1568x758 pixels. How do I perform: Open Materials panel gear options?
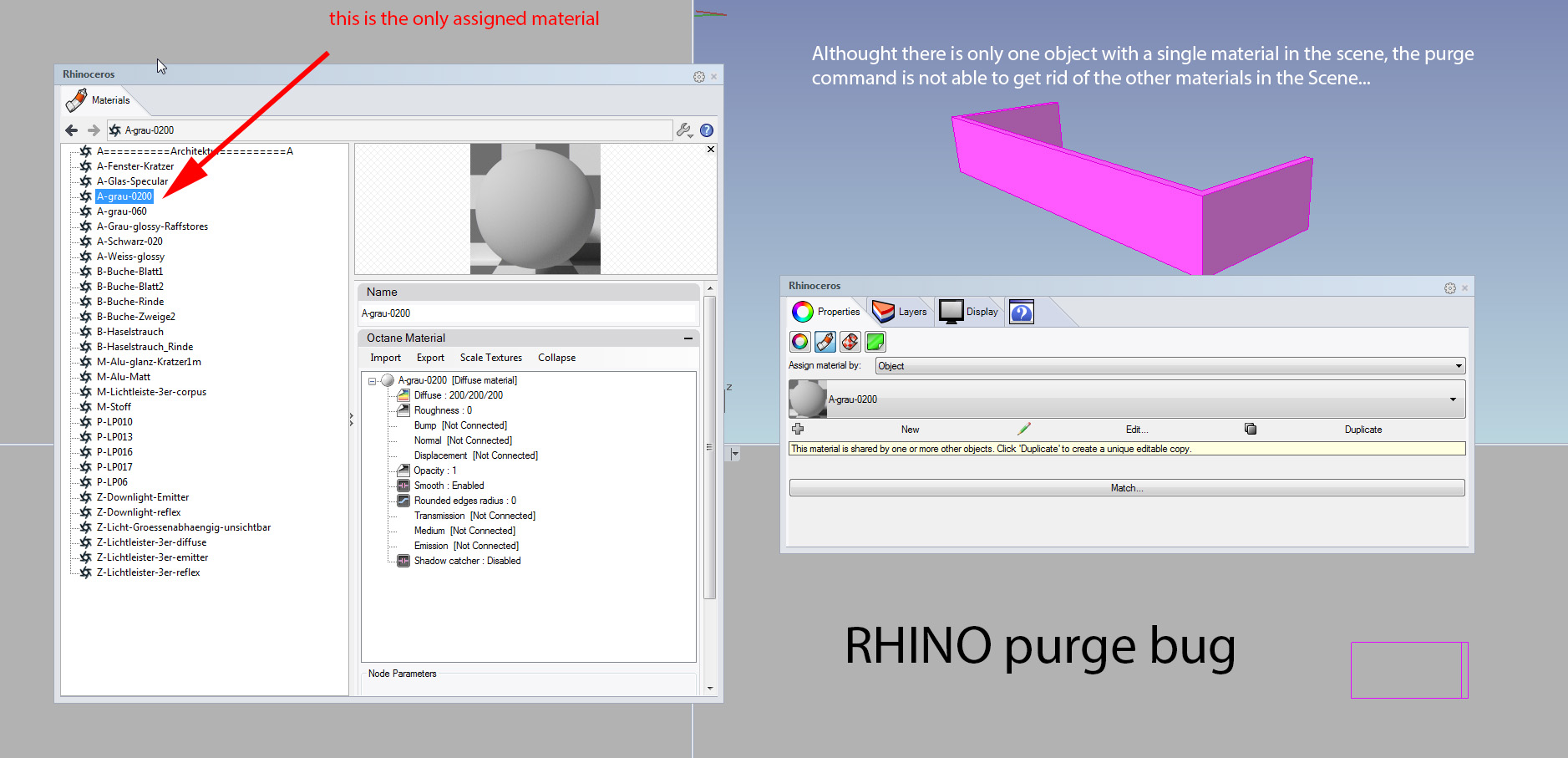[699, 77]
